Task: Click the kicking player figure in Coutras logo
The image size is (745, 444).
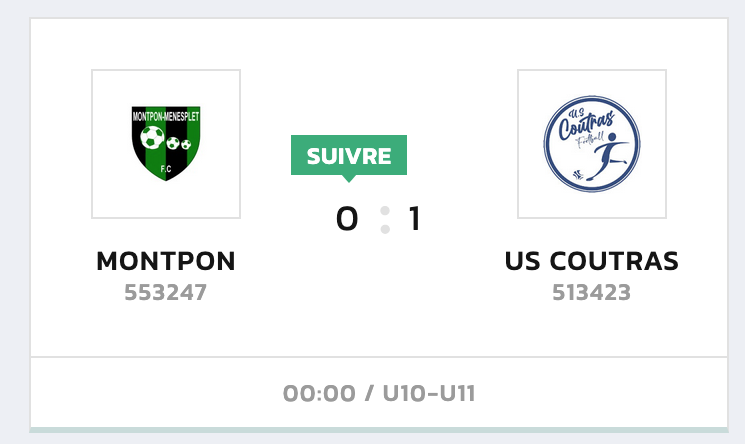Action: pyautogui.click(x=608, y=157)
